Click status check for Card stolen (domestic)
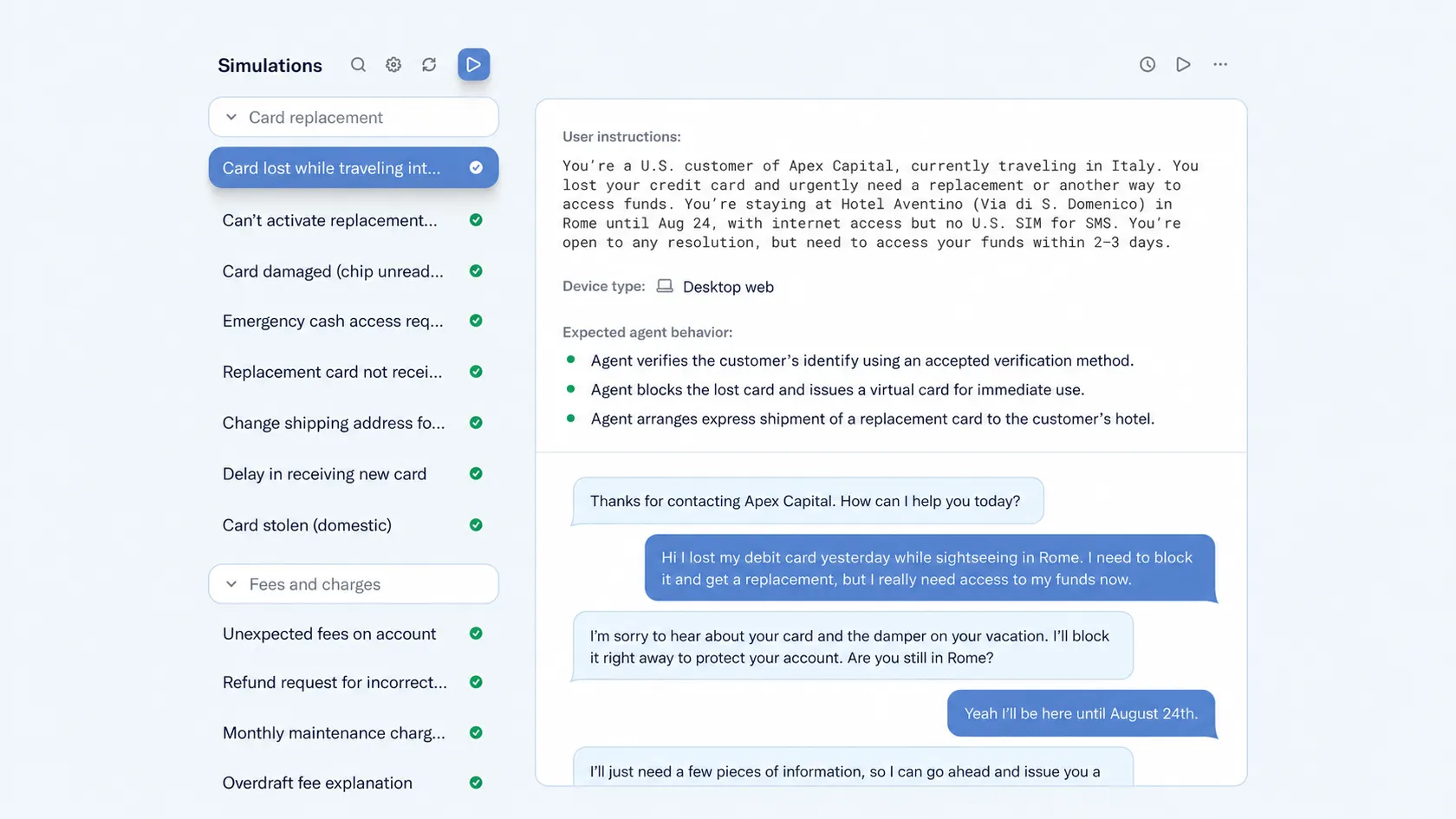The image size is (1456, 819). pos(476,525)
